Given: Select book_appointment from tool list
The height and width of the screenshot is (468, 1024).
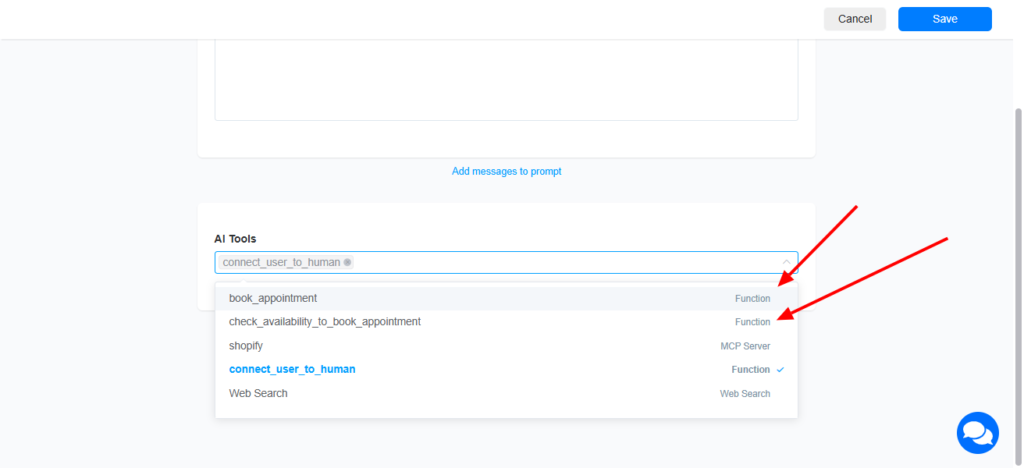Looking at the screenshot, I should coord(506,298).
